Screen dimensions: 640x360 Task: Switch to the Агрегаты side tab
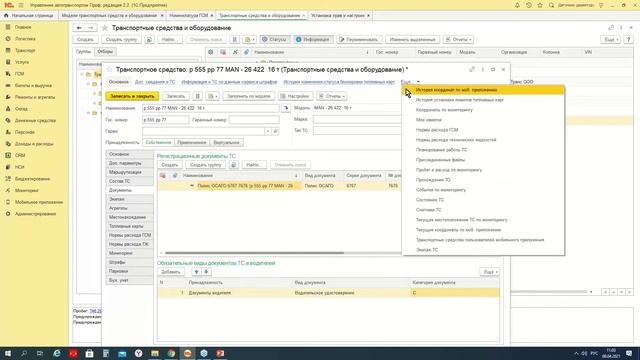point(130,208)
